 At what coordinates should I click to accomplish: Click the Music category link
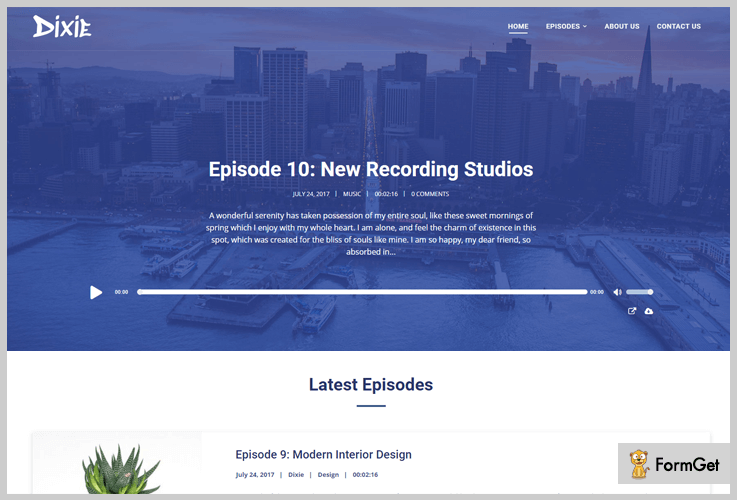(352, 194)
